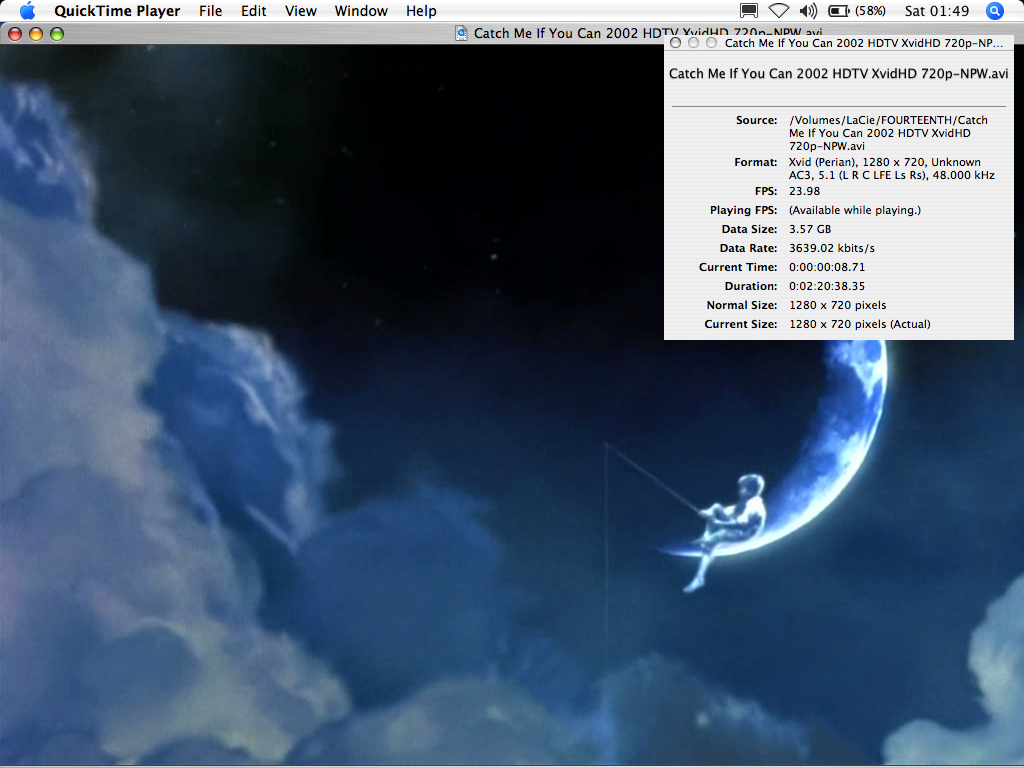Image resolution: width=1024 pixels, height=768 pixels.
Task: Minimize the main movie window (yellow button)
Action: pyautogui.click(x=36, y=34)
